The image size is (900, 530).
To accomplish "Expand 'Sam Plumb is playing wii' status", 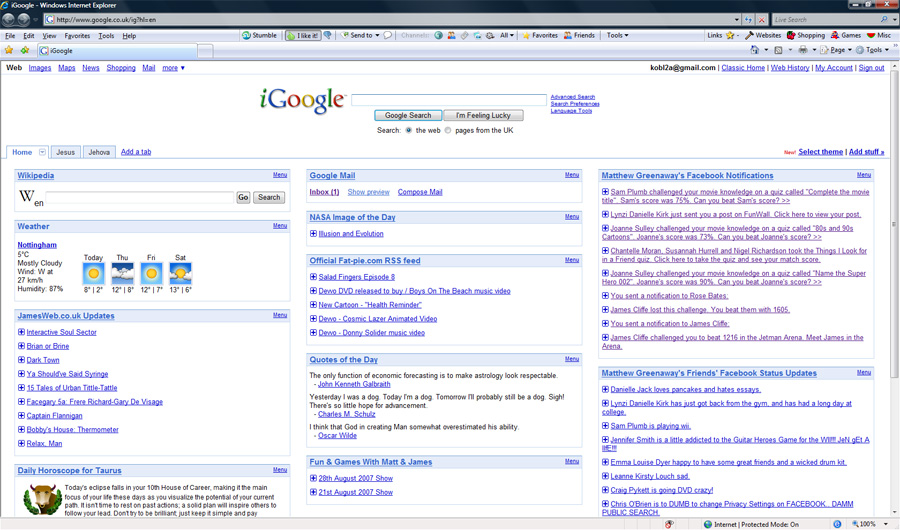I will point(605,426).
